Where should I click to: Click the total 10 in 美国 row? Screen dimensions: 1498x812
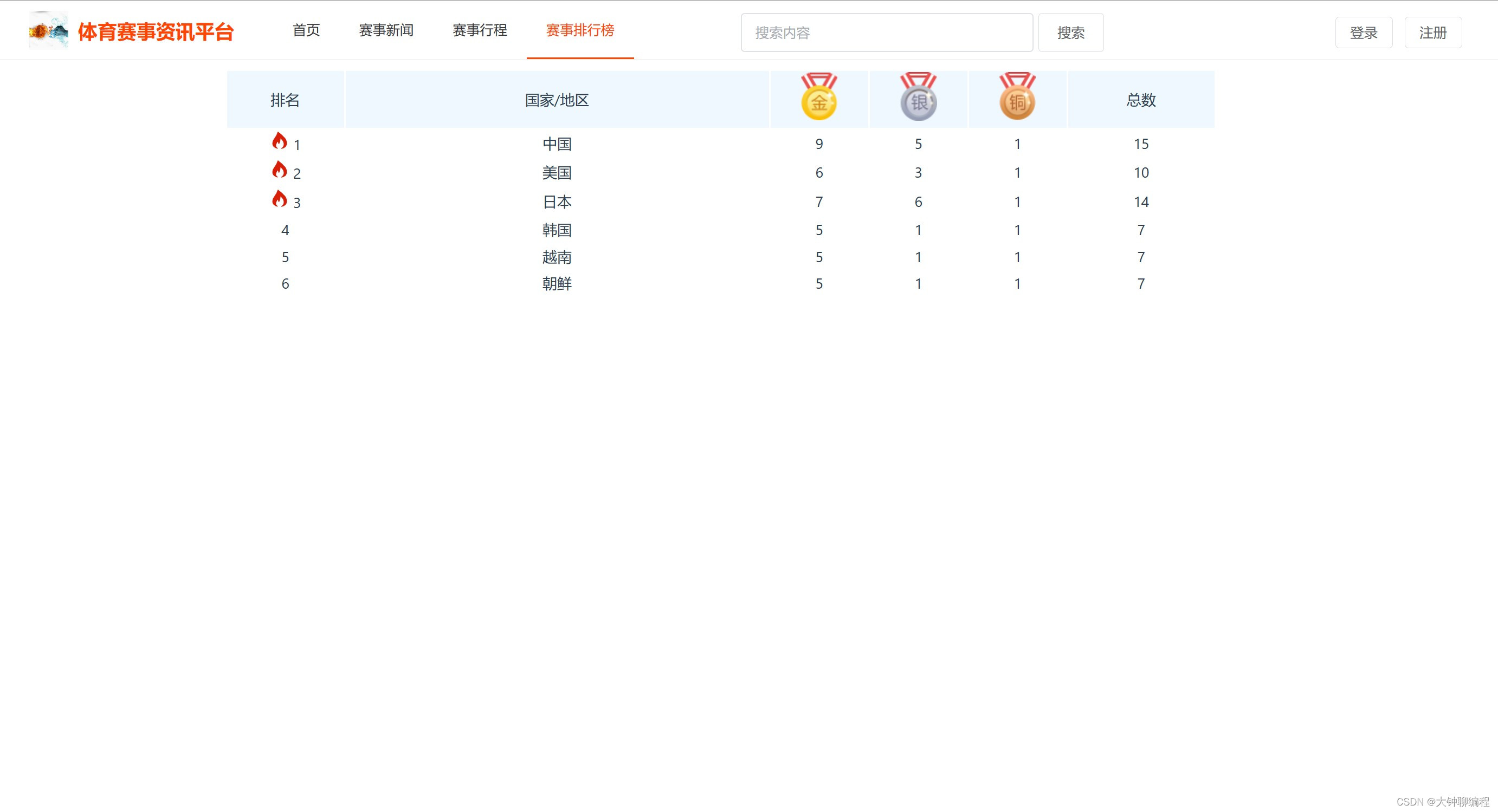coord(1141,173)
